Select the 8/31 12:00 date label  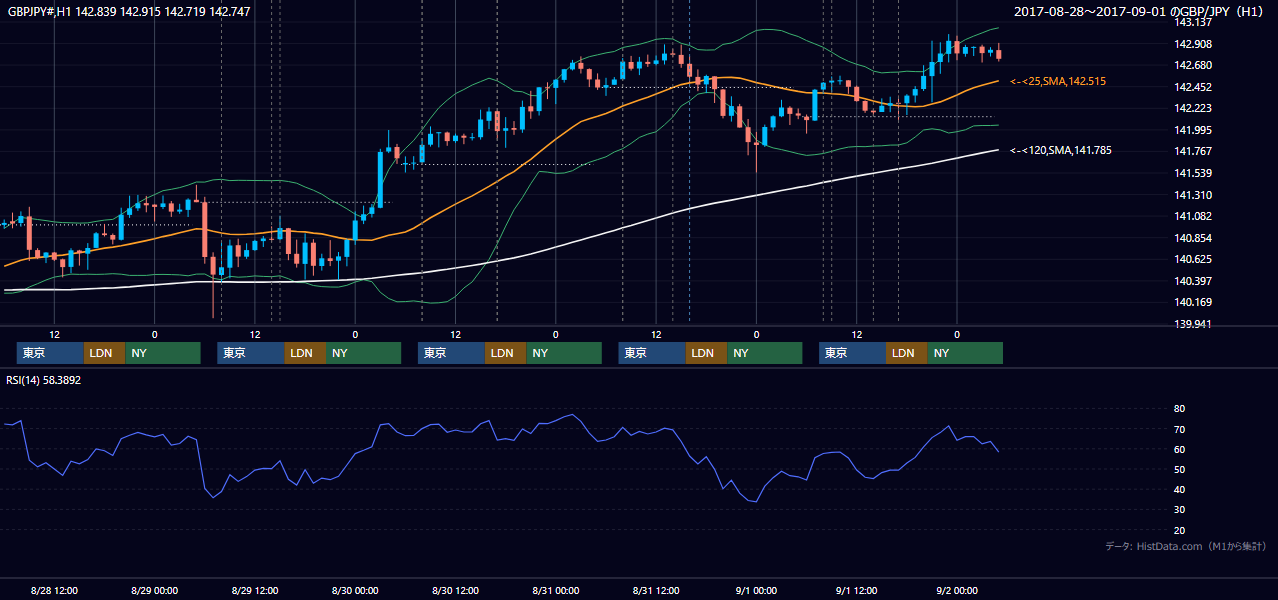656,591
